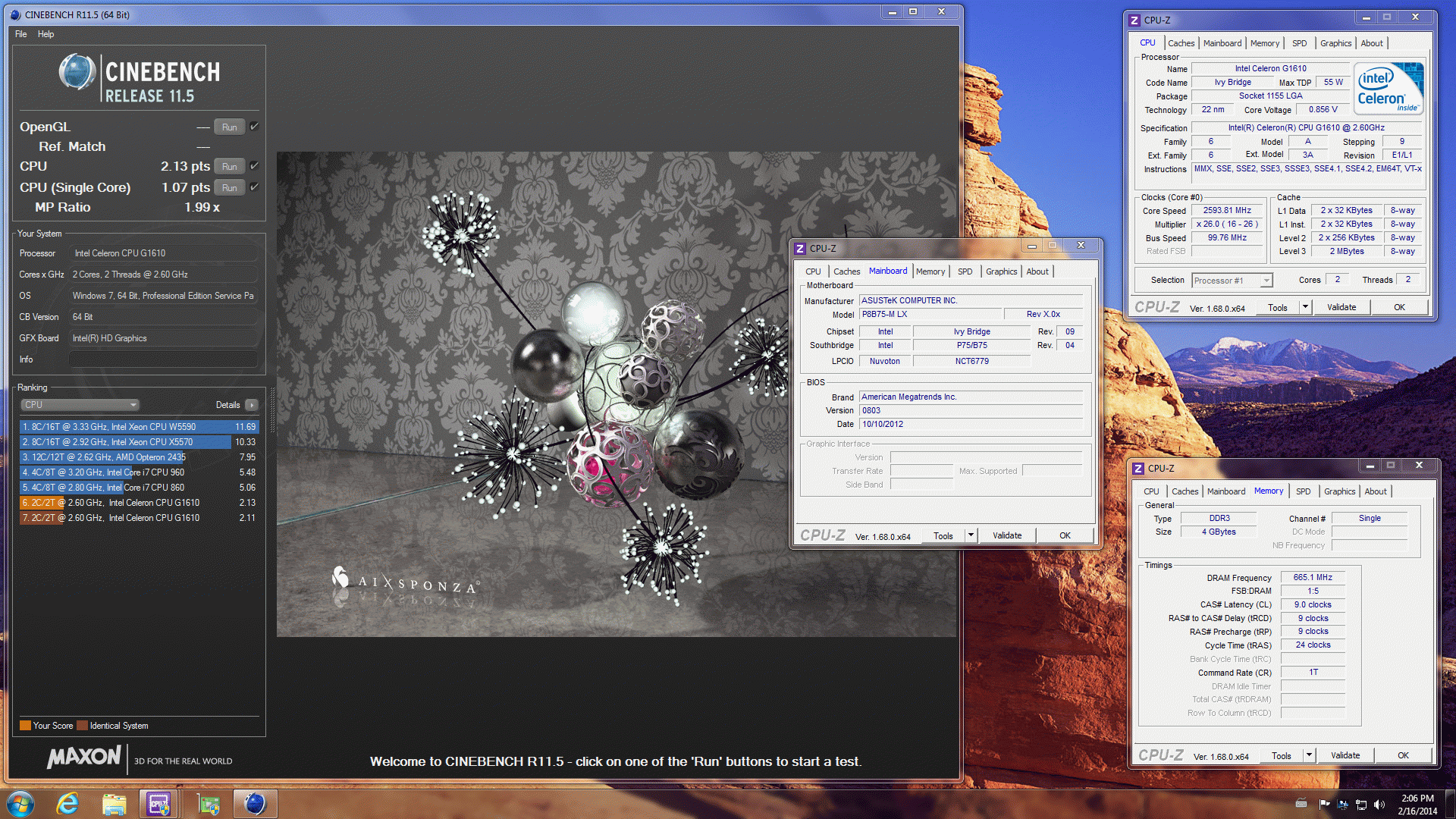The width and height of the screenshot is (1456, 819).
Task: Toggle the CPU (Single Core) test checkbox
Action: pos(255,187)
